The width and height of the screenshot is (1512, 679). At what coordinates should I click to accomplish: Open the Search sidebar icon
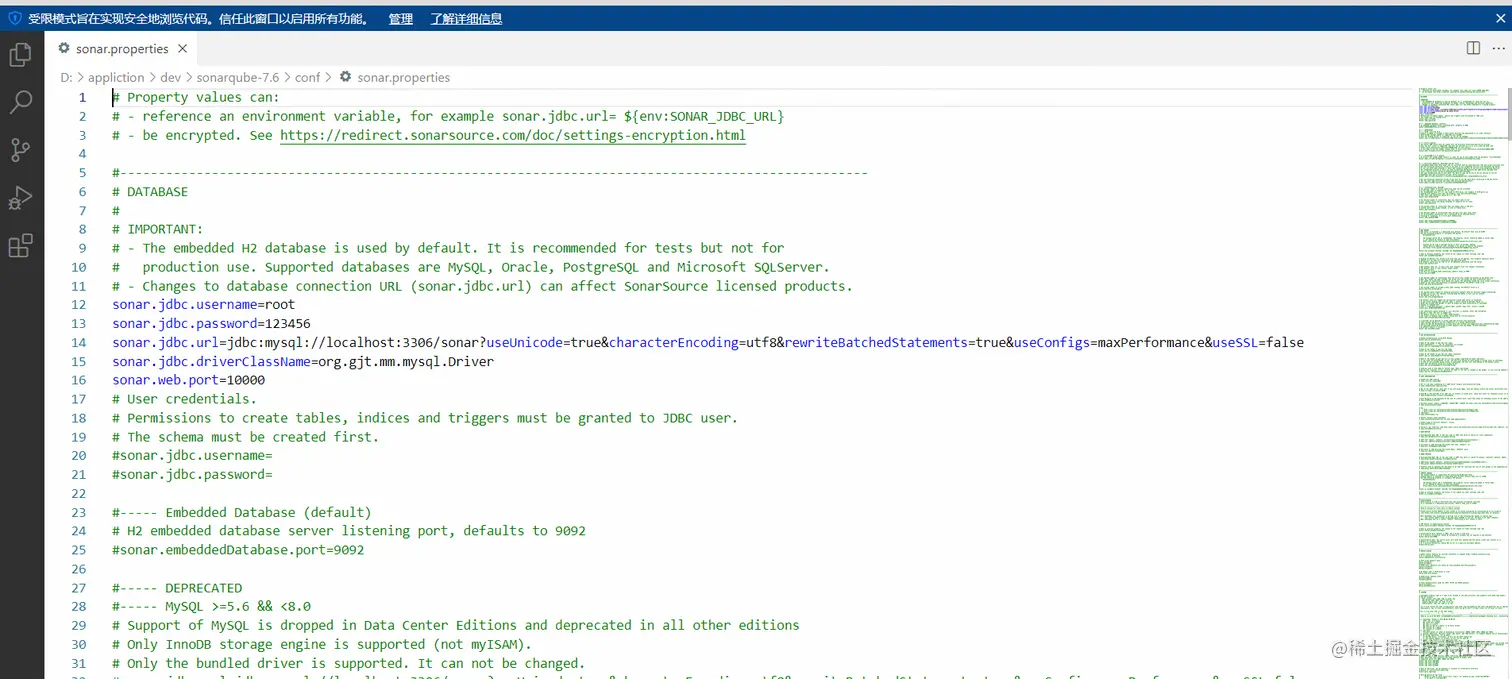[20, 102]
